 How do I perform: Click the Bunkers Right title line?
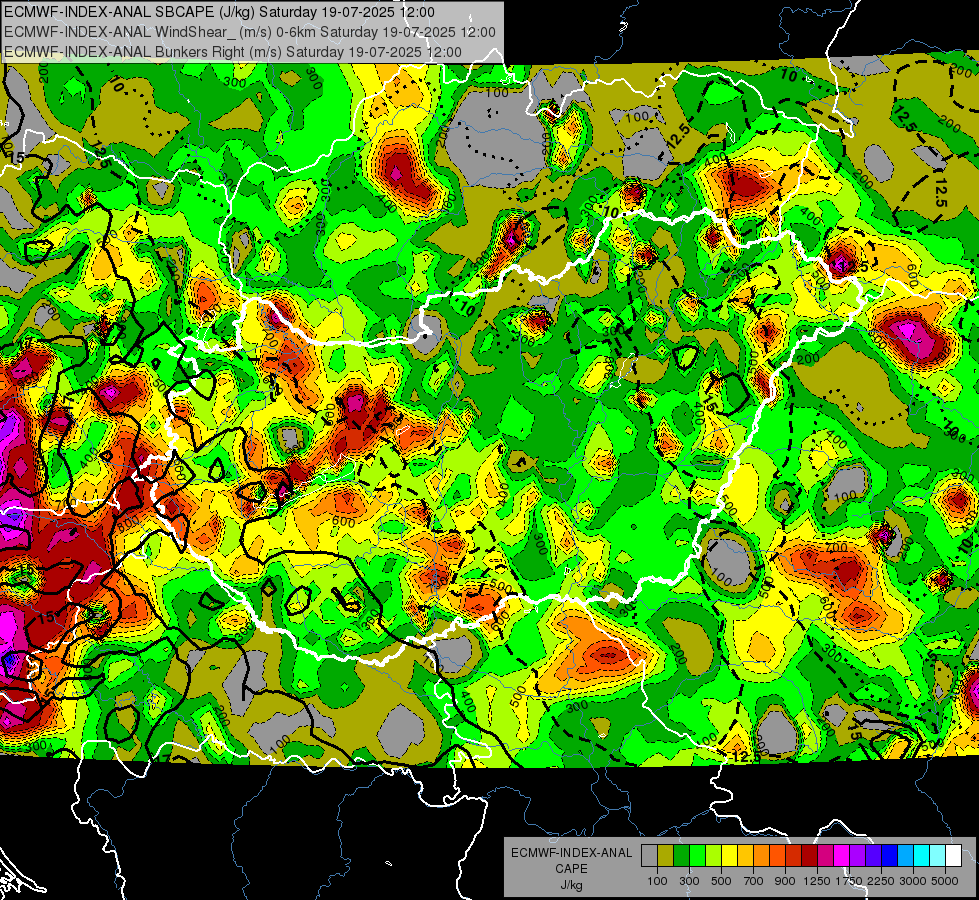tap(233, 52)
